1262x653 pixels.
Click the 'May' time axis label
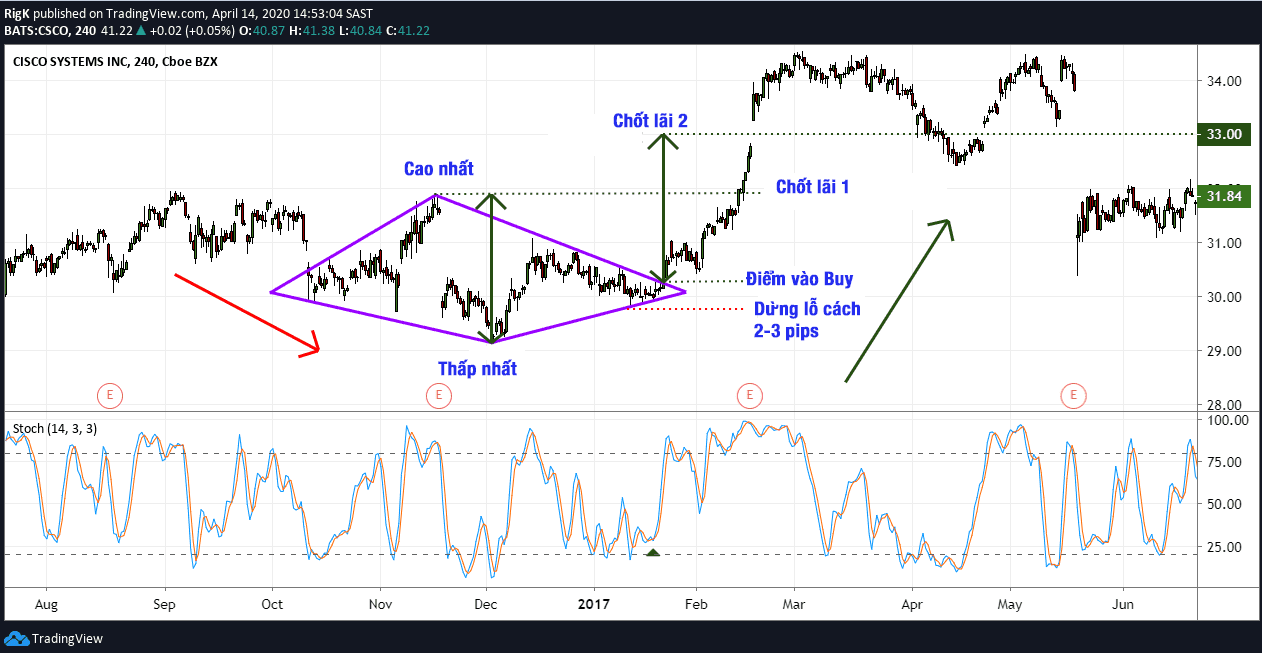click(x=1010, y=605)
